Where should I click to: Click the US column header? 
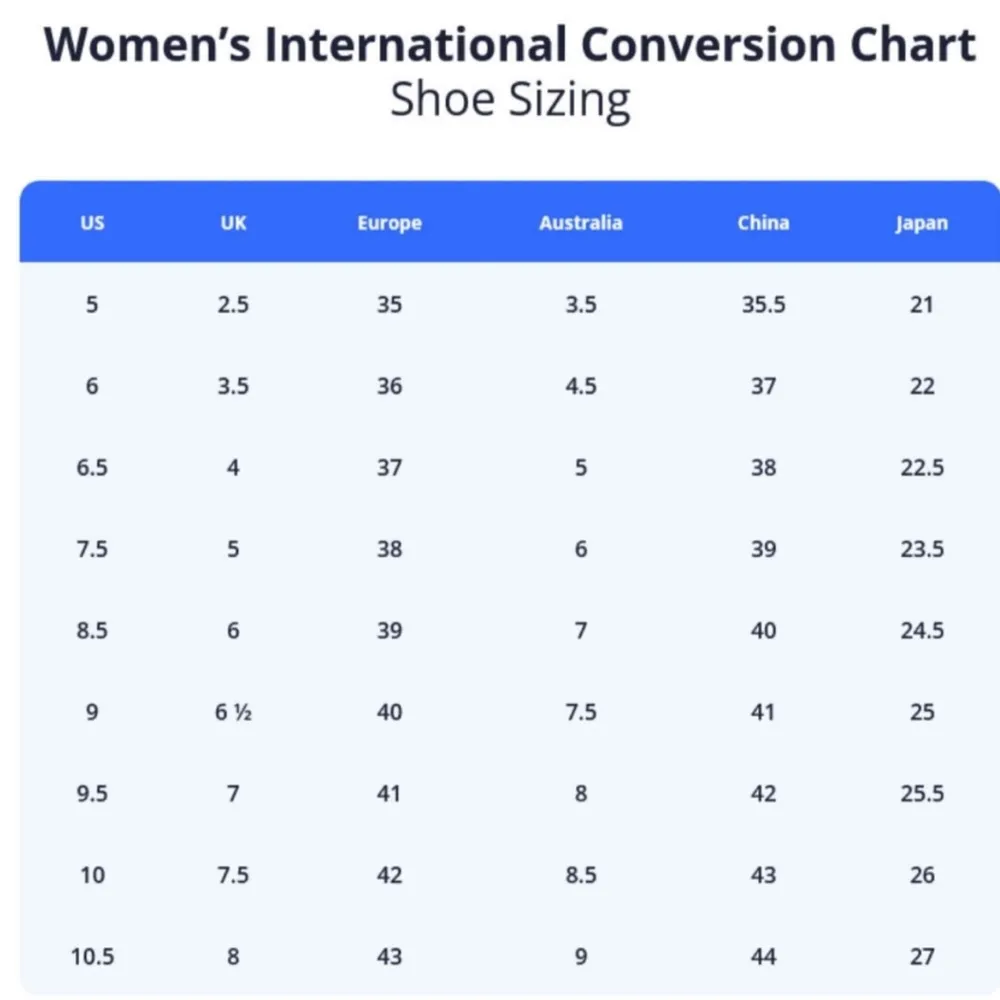click(92, 223)
